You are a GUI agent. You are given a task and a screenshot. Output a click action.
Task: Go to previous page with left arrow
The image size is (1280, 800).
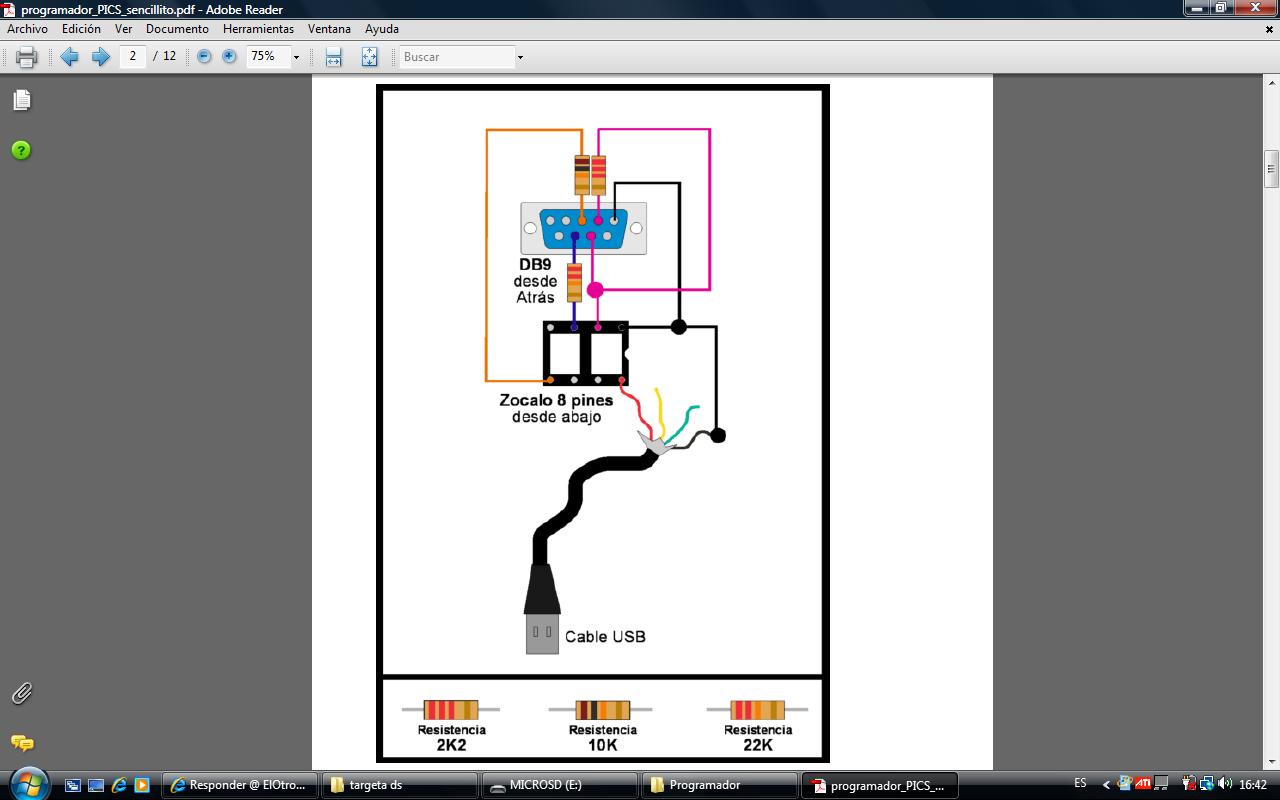(69, 57)
